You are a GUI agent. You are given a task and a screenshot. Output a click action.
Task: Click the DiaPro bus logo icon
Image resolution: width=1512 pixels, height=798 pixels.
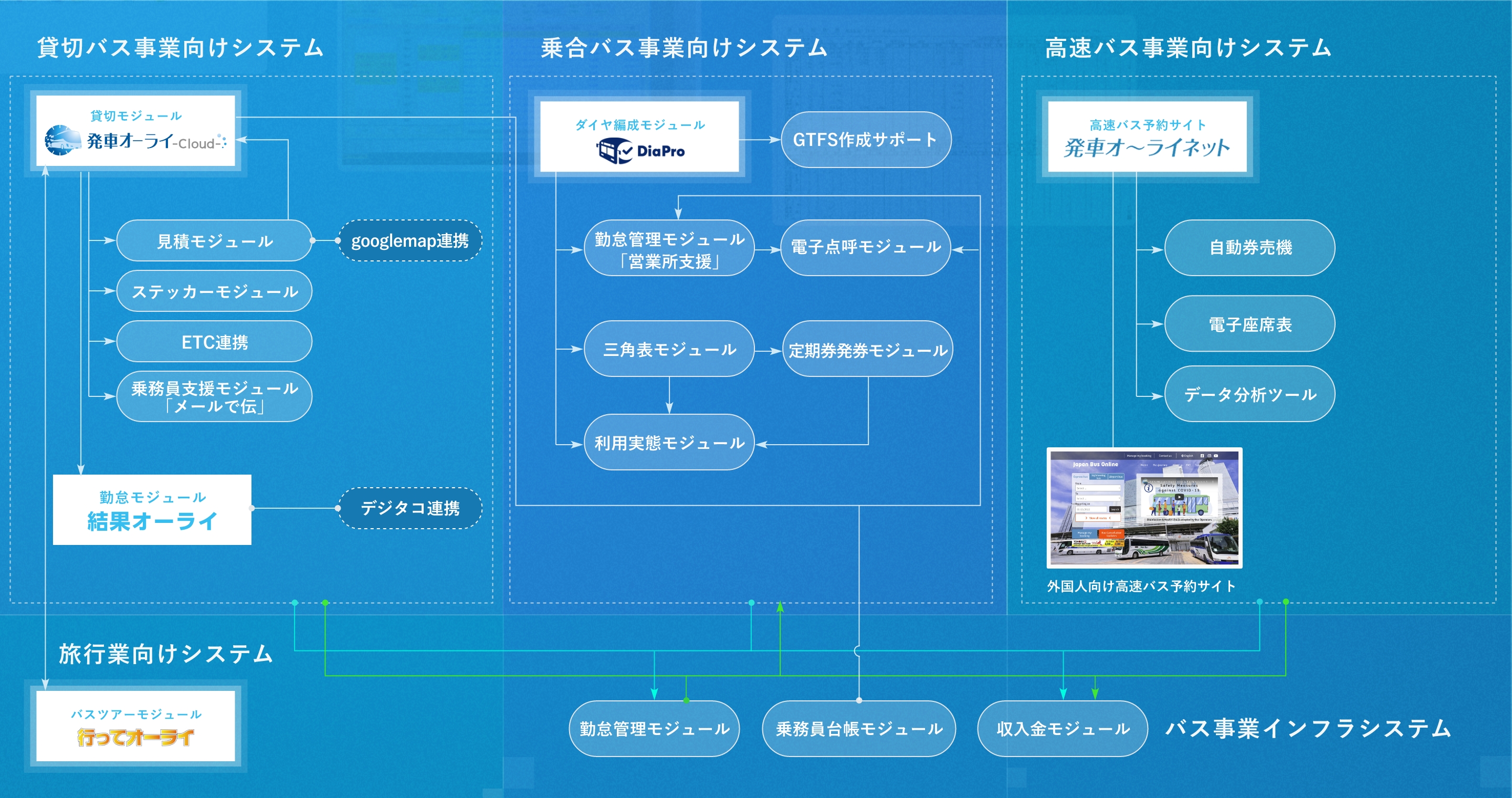615,151
